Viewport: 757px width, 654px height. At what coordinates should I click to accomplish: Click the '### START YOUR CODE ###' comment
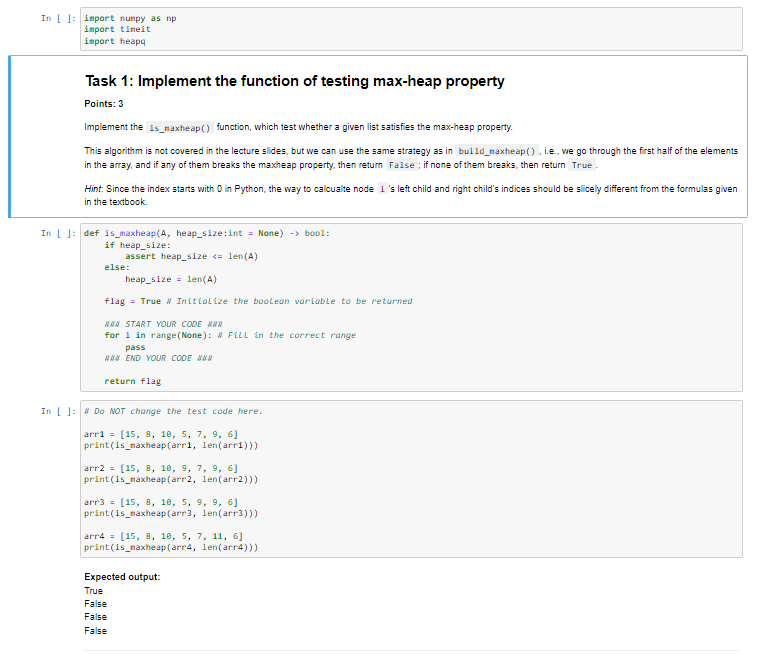point(163,324)
